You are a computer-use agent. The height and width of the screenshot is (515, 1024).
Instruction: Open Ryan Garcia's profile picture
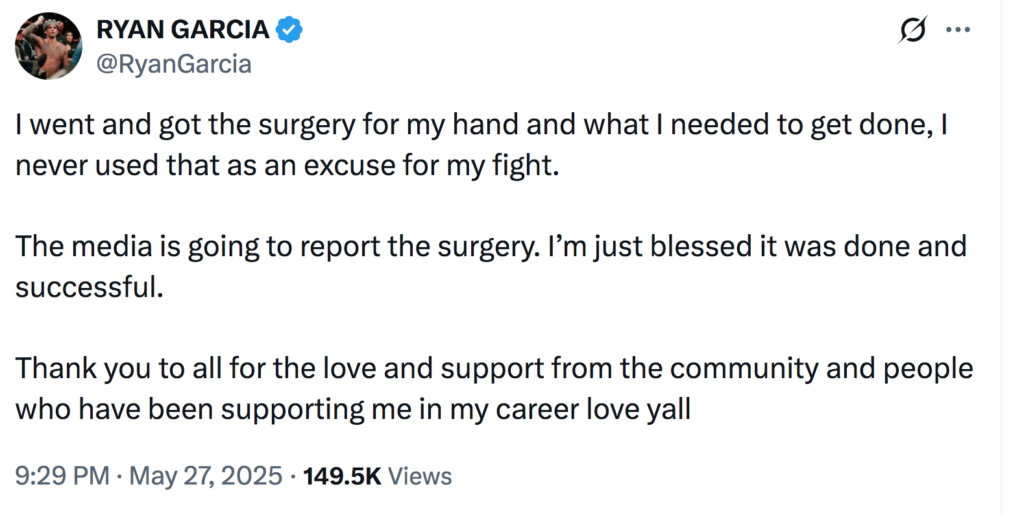click(x=48, y=46)
